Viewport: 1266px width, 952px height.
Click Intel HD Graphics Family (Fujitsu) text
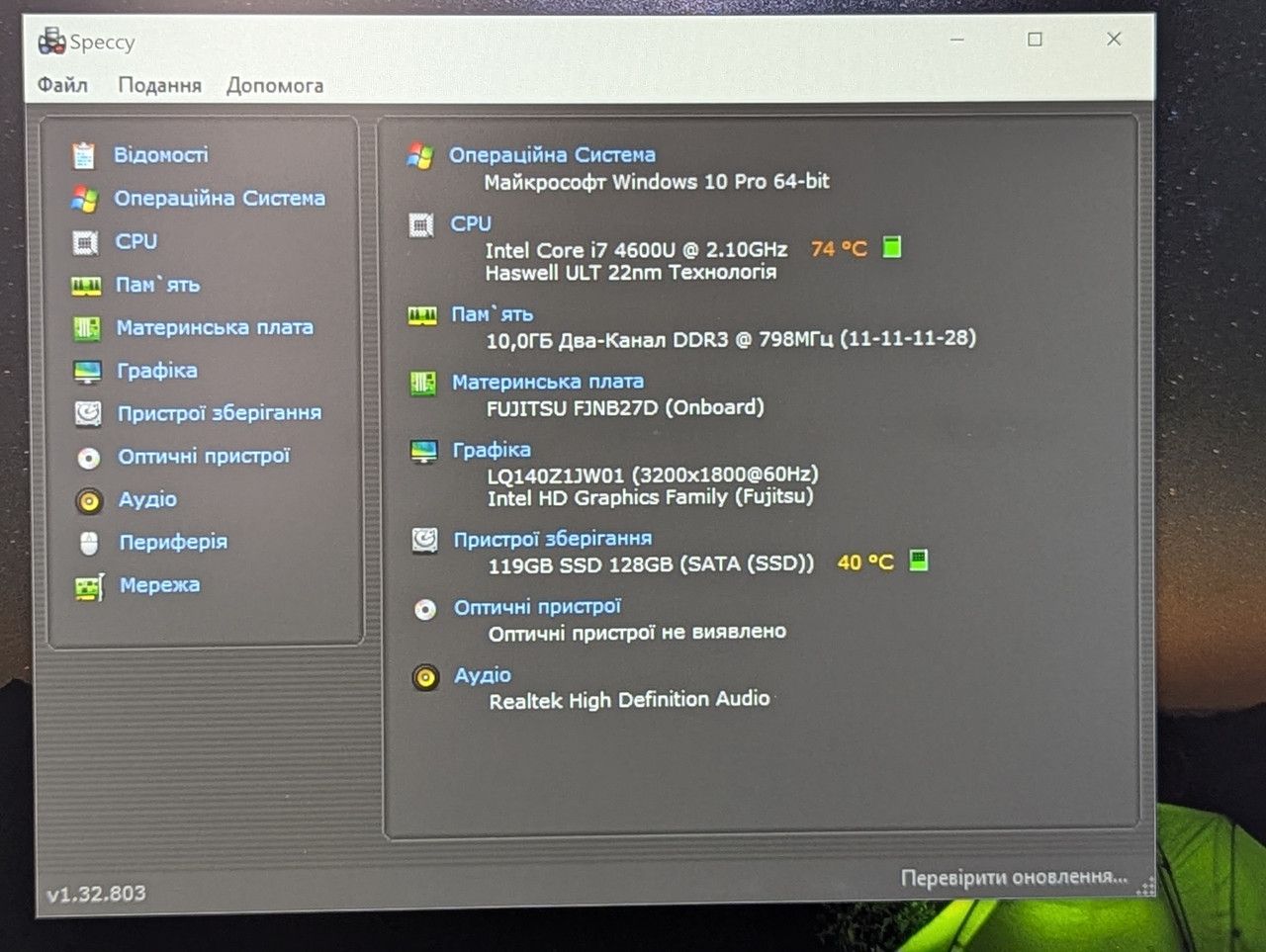click(x=650, y=497)
